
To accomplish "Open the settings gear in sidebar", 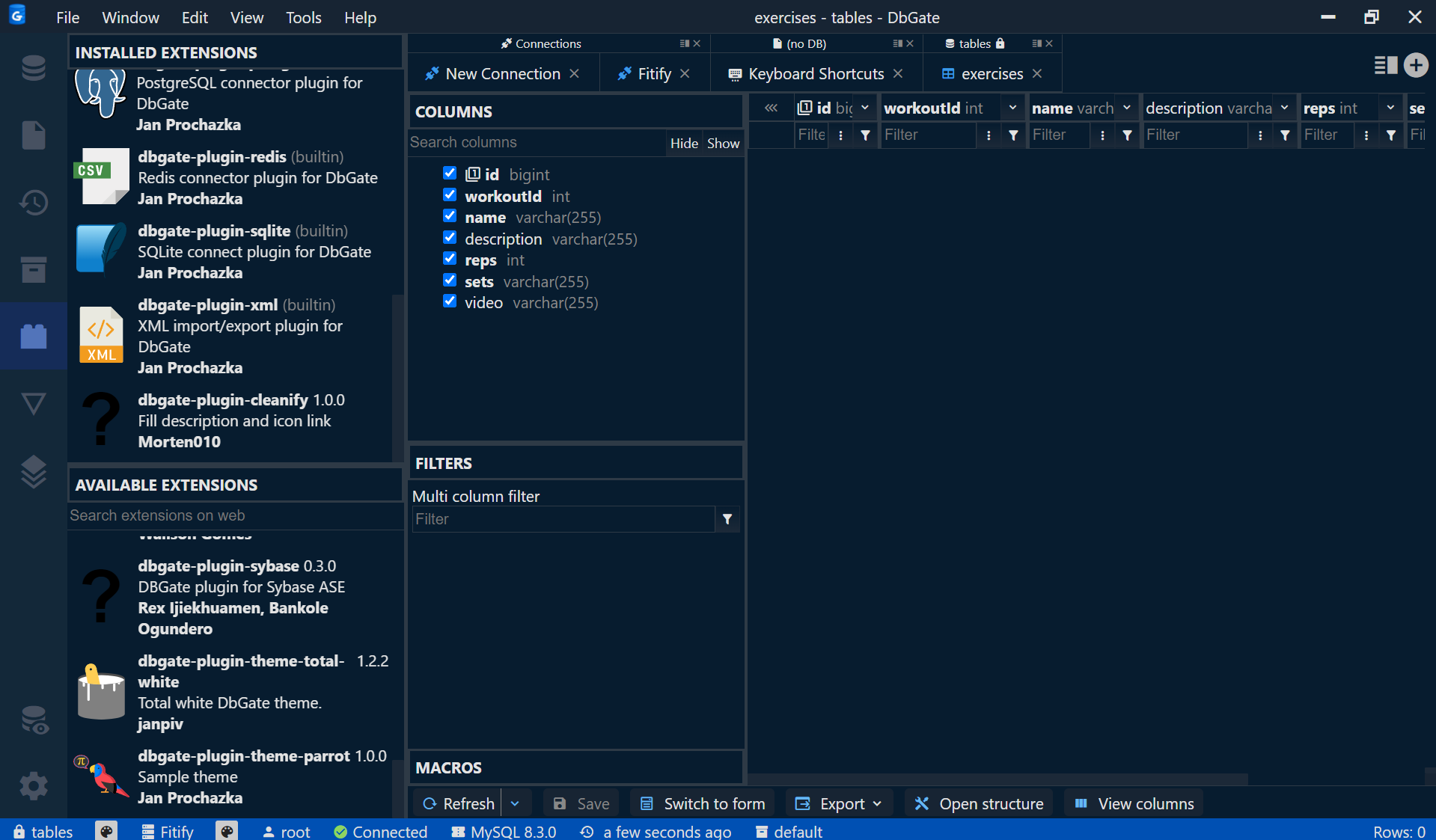I will tap(34, 786).
